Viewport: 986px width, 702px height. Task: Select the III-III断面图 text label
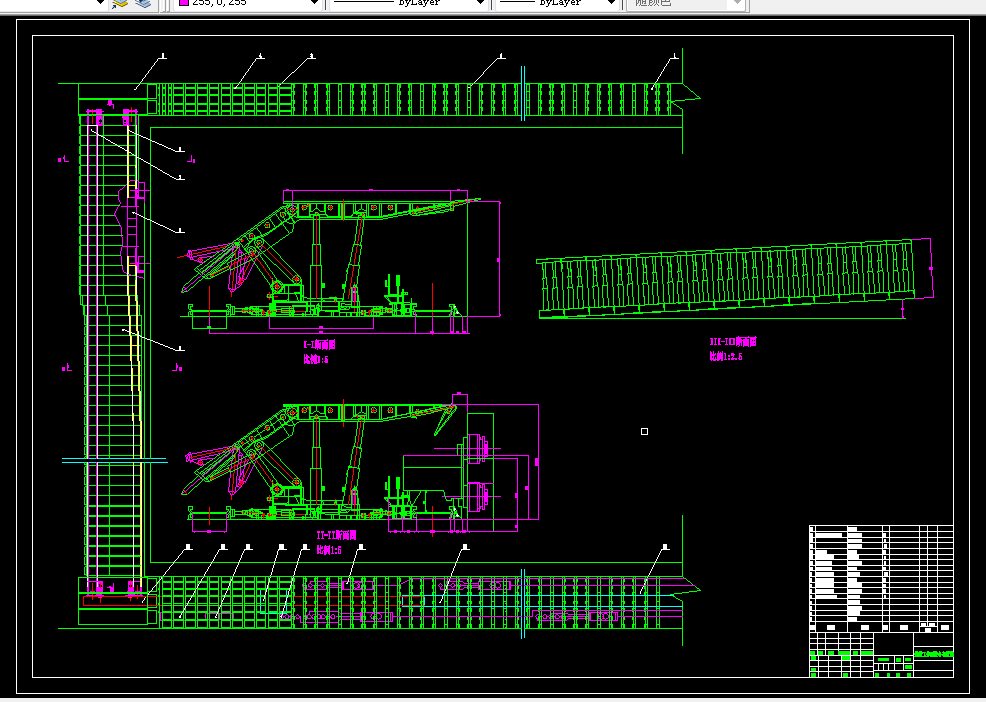click(x=733, y=342)
